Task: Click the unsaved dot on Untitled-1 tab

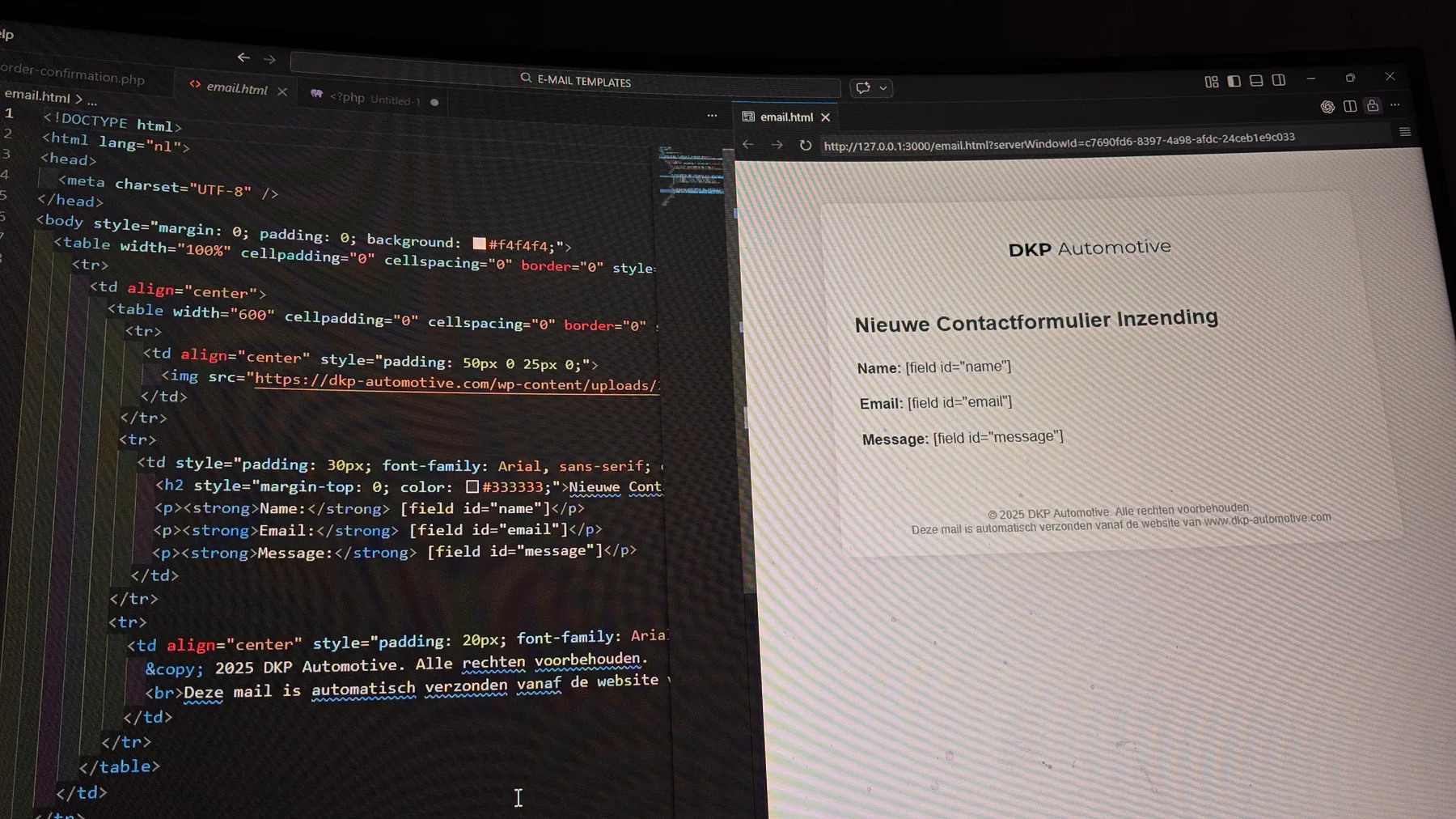Action: 434,102
